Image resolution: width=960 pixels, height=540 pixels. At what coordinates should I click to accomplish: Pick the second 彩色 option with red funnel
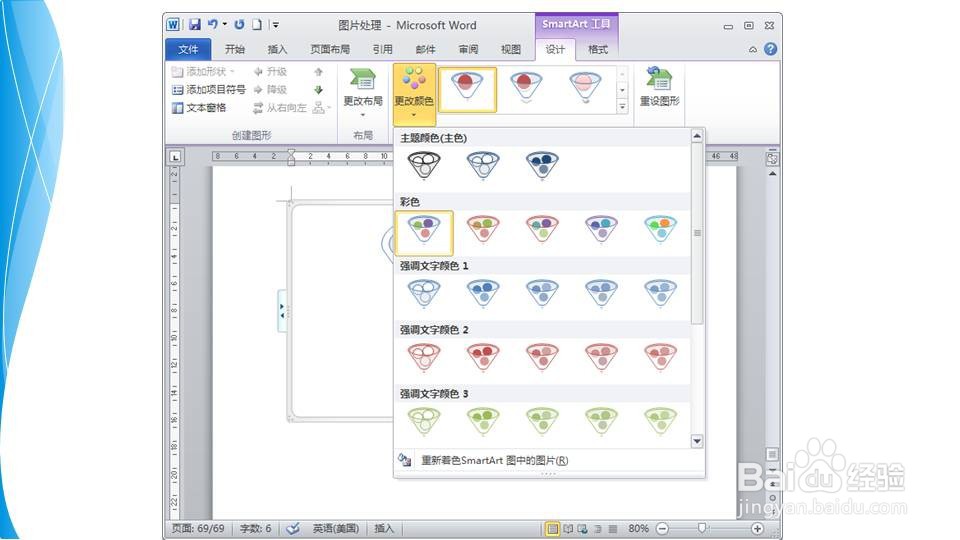[x=484, y=231]
